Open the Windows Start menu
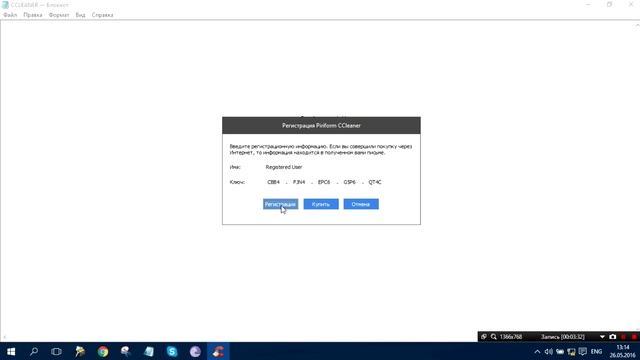 click(x=11, y=351)
